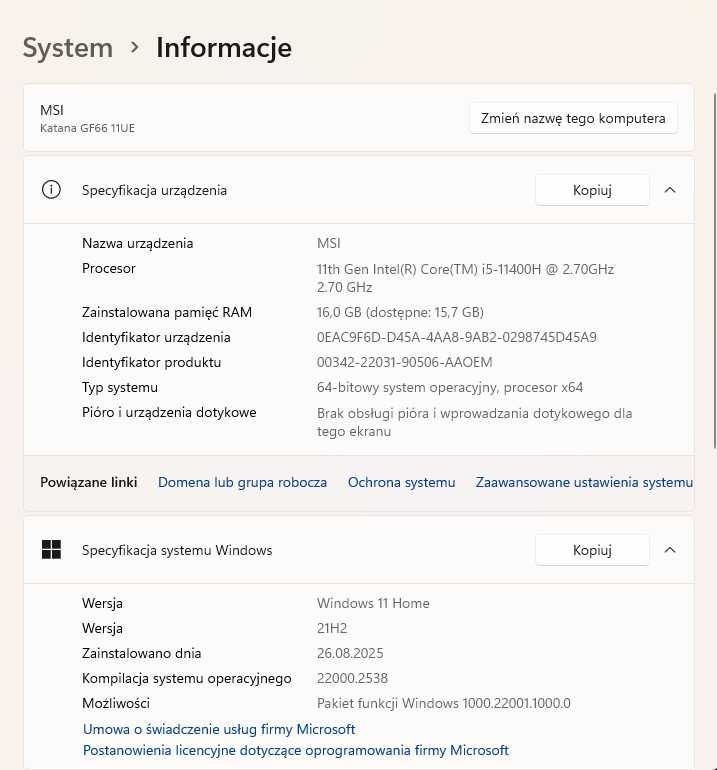Open Ochrona systemu link

pyautogui.click(x=401, y=482)
